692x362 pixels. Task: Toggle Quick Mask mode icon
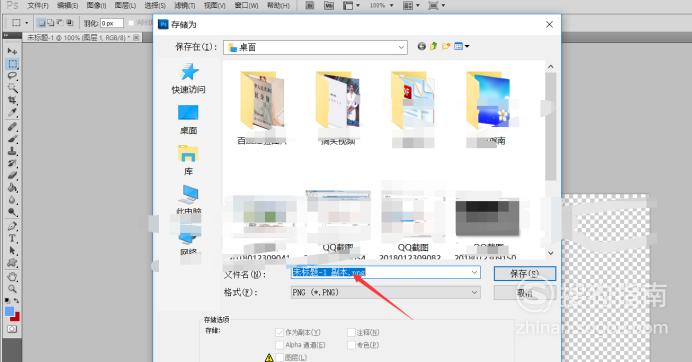(x=12, y=329)
